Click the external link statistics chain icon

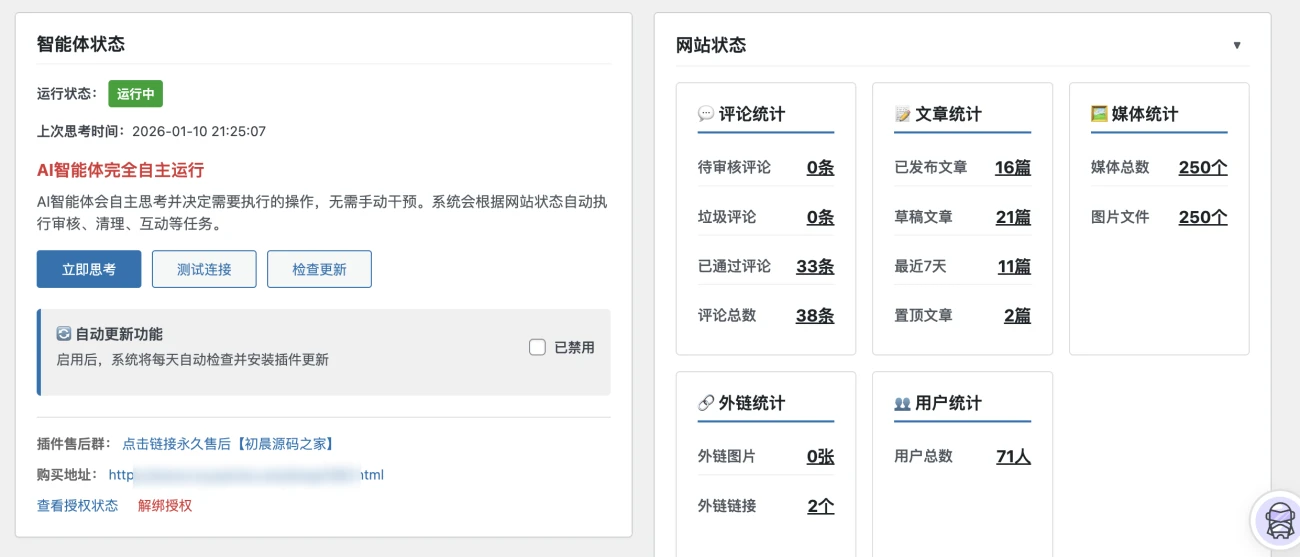click(x=705, y=404)
